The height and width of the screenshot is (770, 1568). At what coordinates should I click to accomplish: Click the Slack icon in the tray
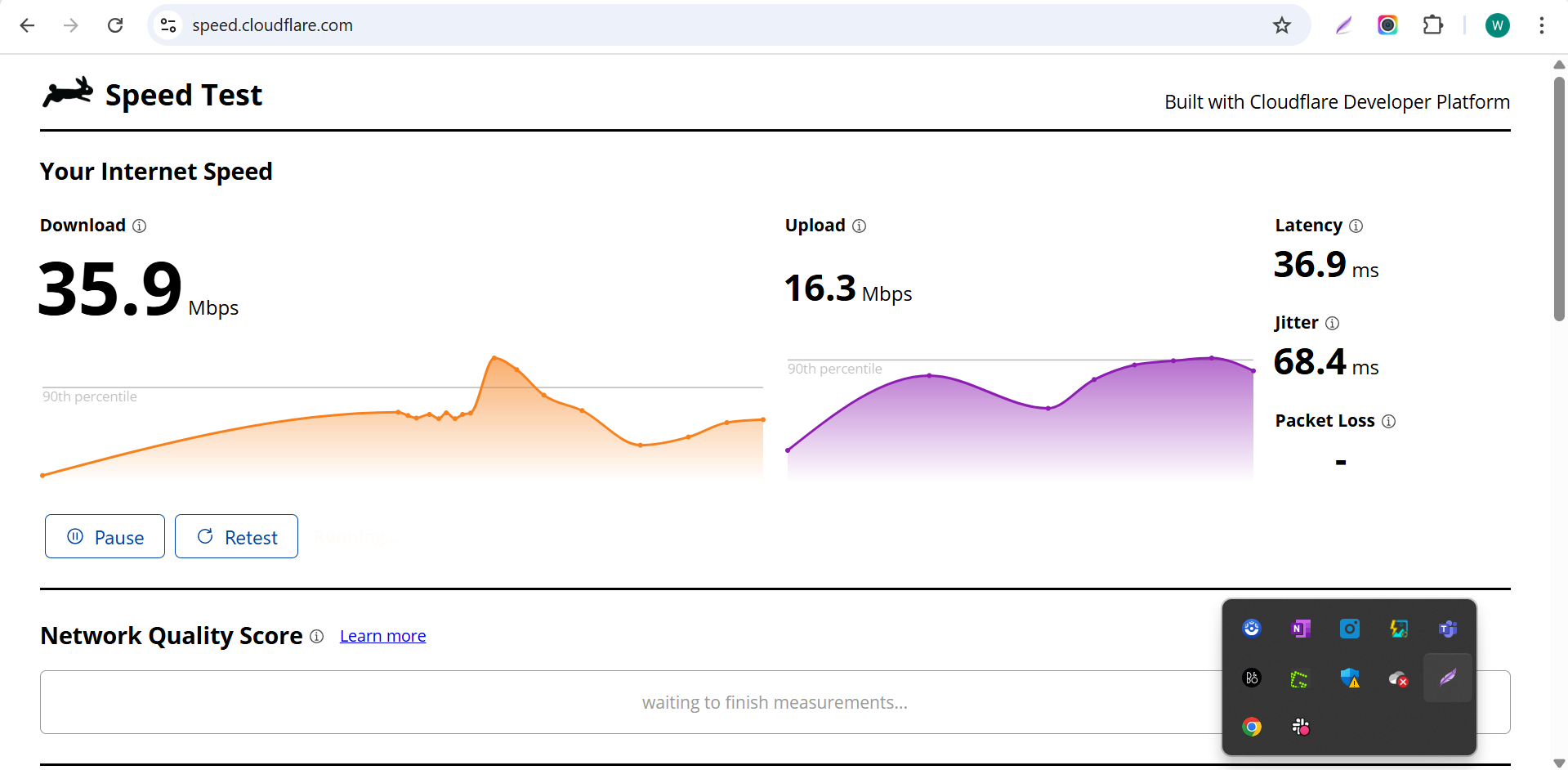pos(1300,727)
